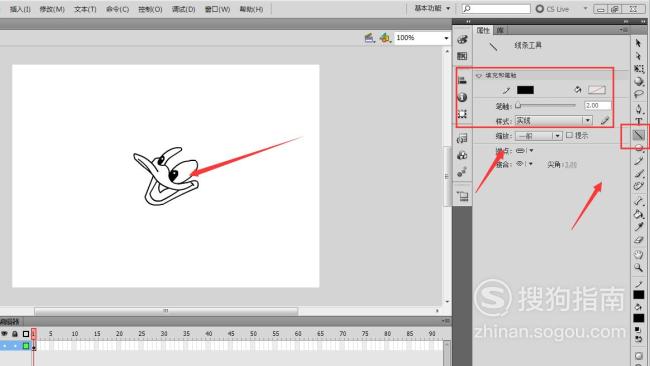This screenshot has width=650, height=366.
Task: Open the 修改(M) menu
Action: pos(52,9)
